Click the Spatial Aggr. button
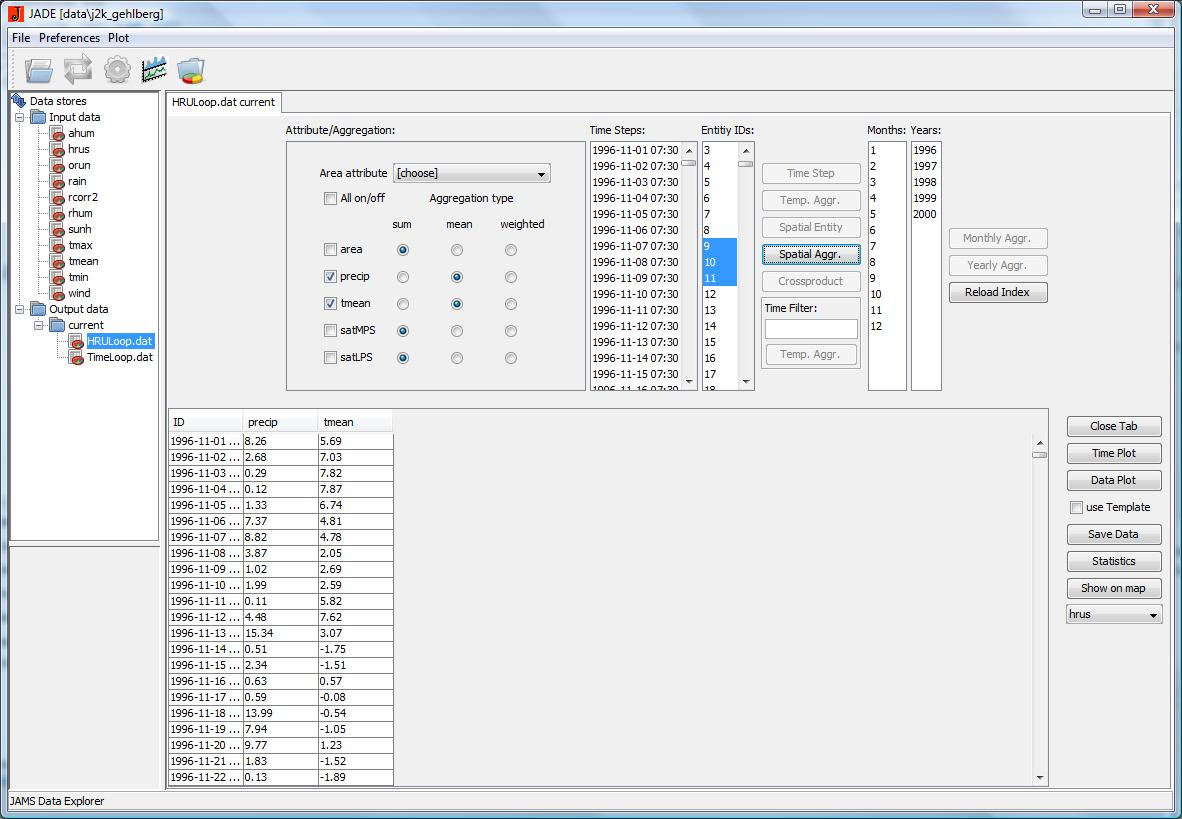This screenshot has width=1182, height=819. (810, 254)
